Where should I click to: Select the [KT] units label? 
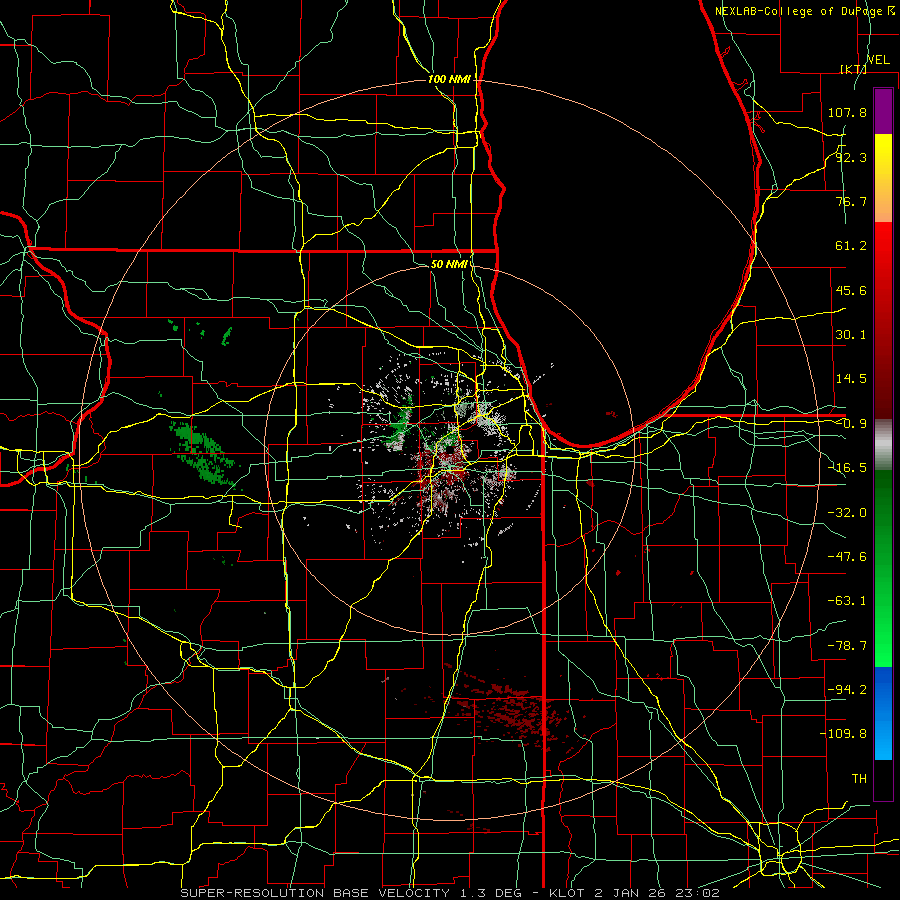tap(853, 69)
